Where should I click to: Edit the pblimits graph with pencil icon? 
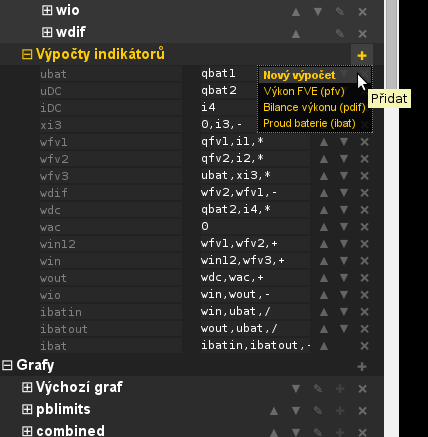(318, 410)
